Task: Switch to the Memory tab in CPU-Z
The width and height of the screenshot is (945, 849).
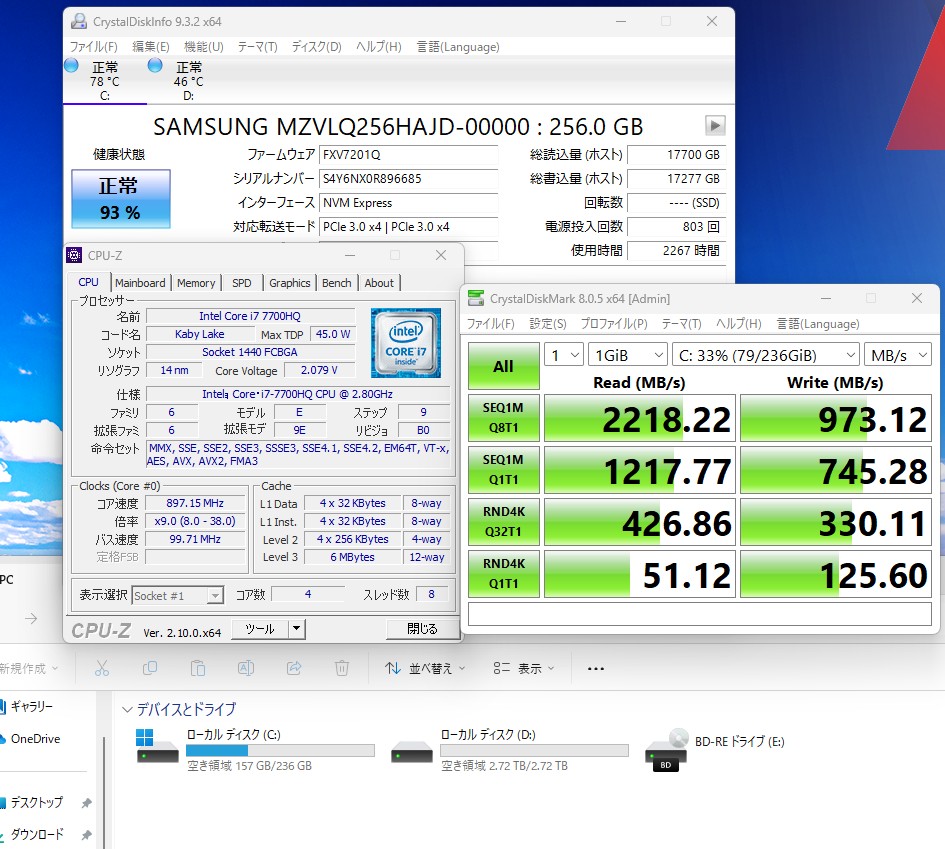Action: [x=196, y=283]
